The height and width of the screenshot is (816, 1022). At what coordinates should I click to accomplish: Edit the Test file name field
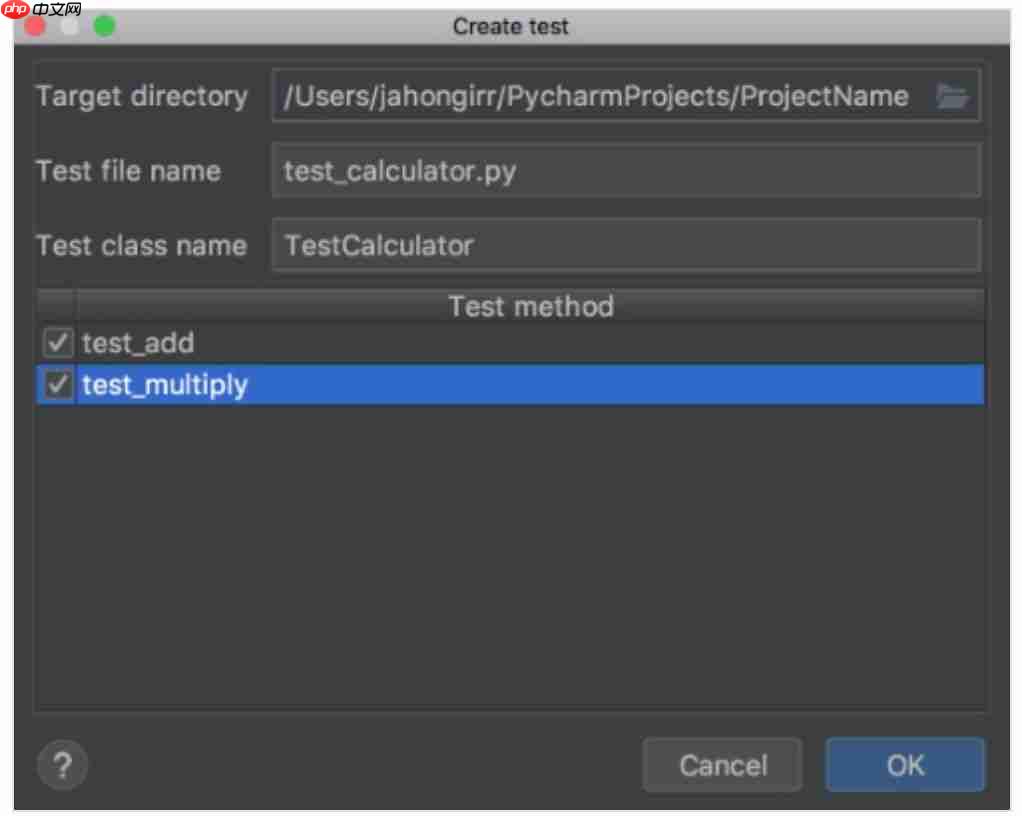[x=600, y=171]
